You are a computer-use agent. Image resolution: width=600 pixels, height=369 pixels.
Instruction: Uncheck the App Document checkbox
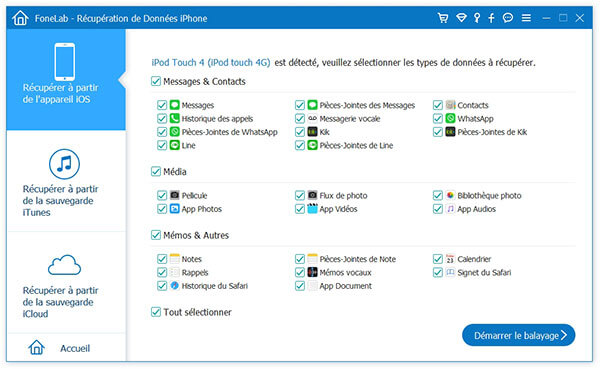pos(300,286)
